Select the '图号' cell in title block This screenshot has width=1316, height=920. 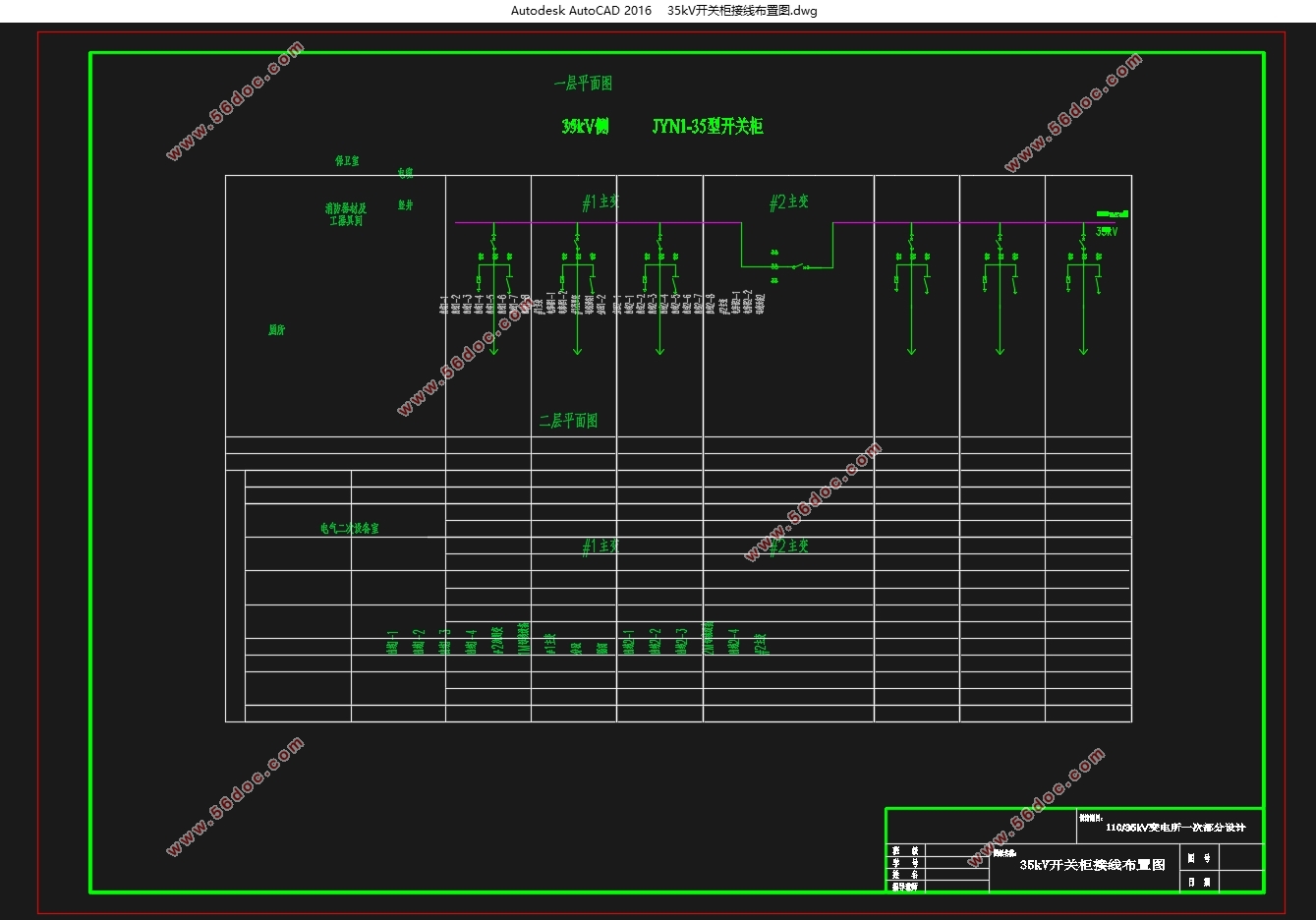(1199, 858)
